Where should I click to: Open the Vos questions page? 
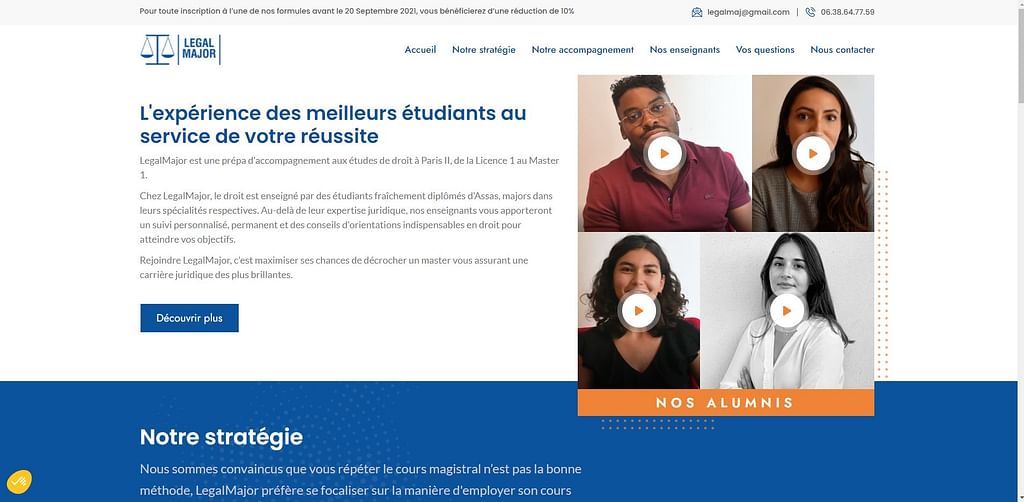(x=765, y=50)
